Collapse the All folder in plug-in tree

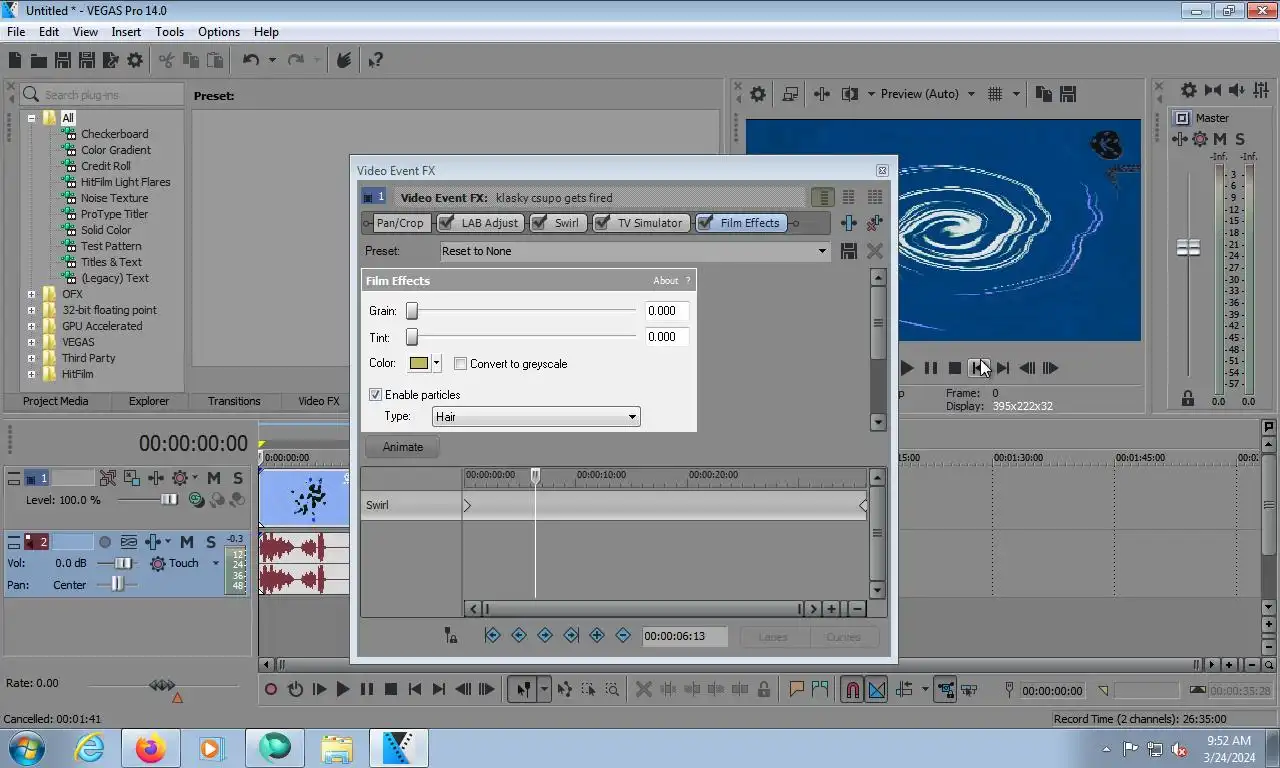32,118
